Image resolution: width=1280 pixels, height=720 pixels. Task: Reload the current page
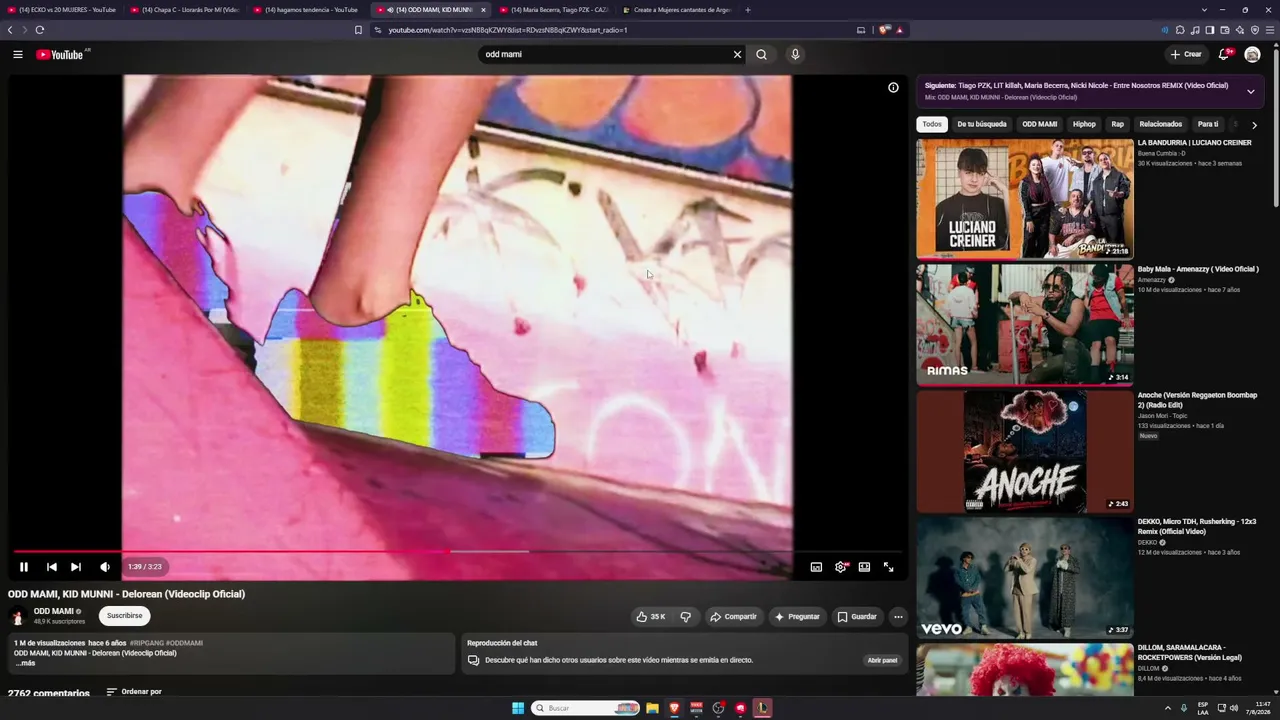40,30
